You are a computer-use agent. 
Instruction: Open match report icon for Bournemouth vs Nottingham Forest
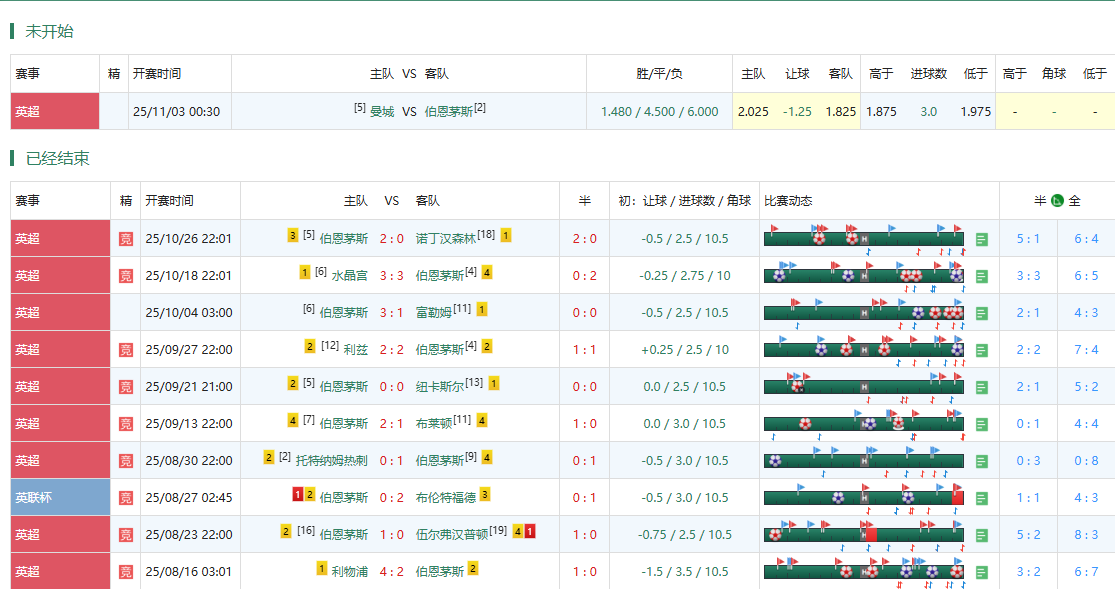pyautogui.click(x=981, y=239)
